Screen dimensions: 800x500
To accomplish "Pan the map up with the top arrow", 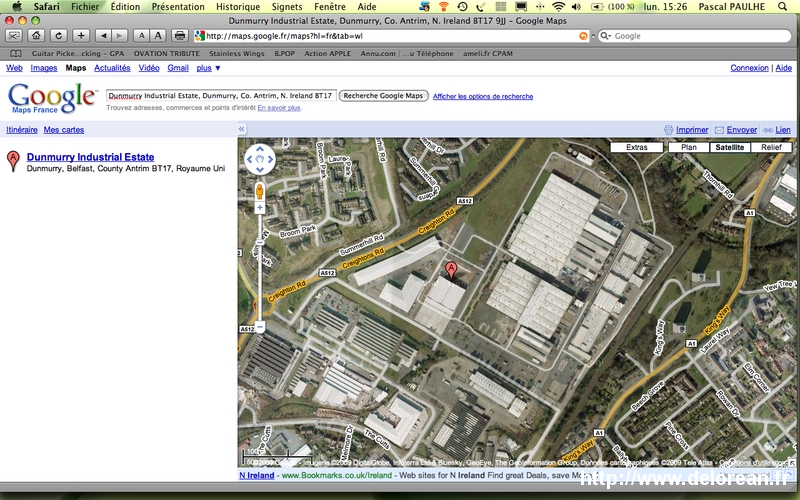I will click(x=260, y=148).
